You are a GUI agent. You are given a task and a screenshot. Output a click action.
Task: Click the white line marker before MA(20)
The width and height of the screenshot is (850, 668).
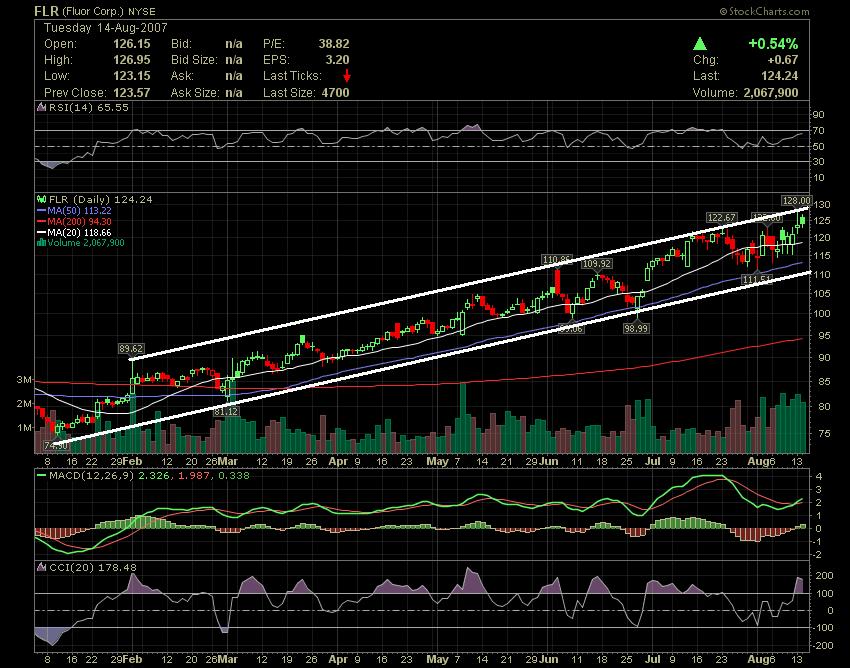(x=41, y=233)
